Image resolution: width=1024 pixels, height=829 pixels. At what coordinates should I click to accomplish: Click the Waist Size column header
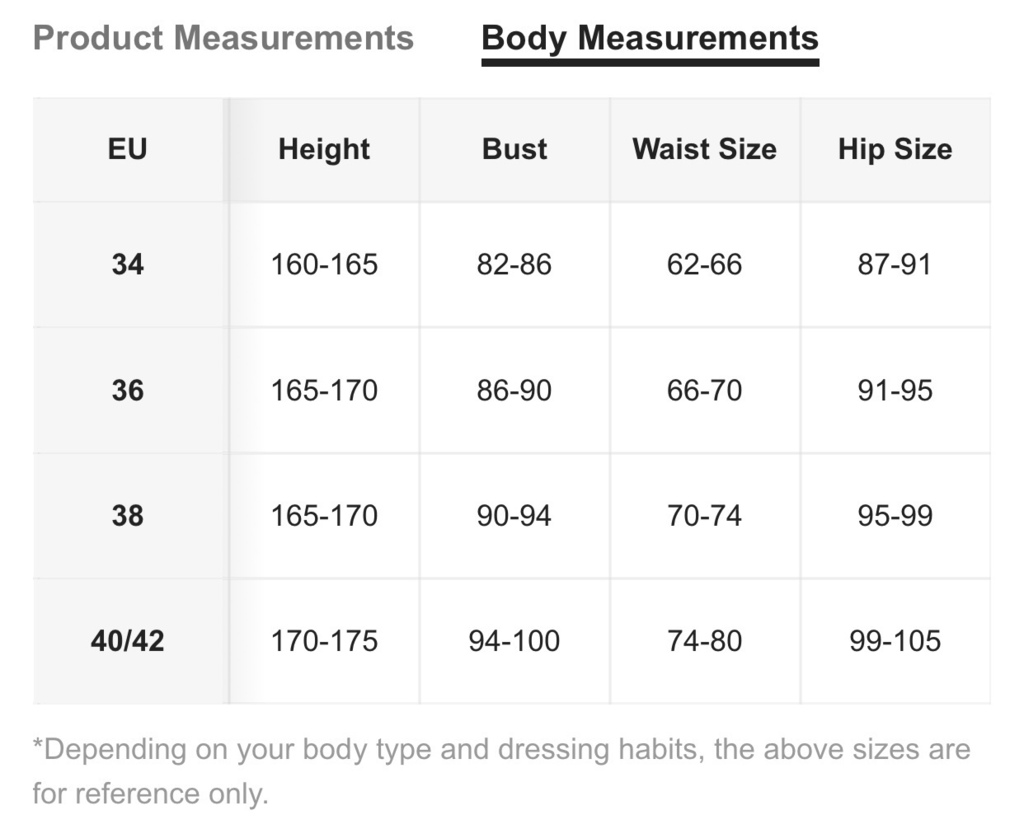pyautogui.click(x=705, y=149)
